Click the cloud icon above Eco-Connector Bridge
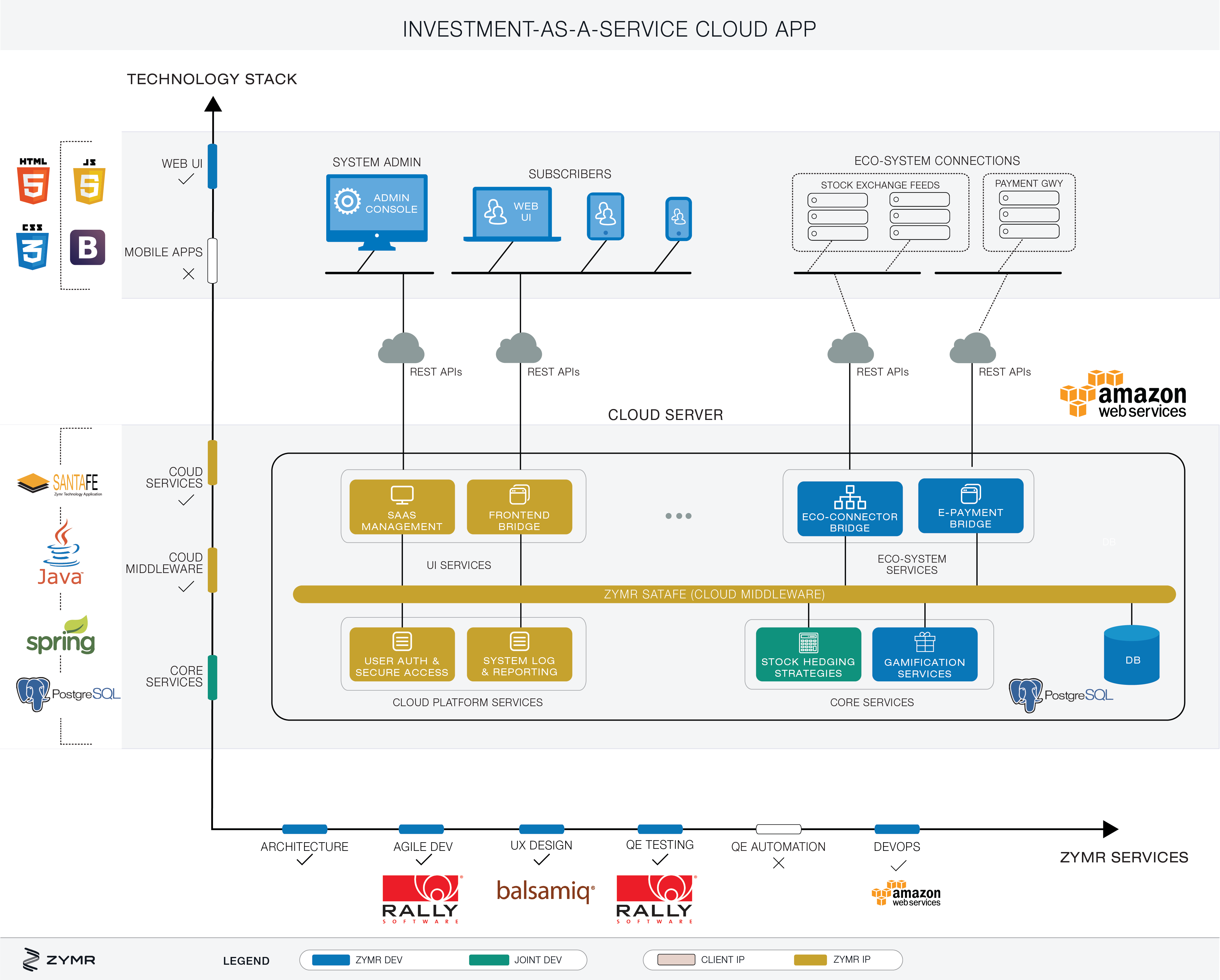This screenshot has height=980, width=1220. 851,348
